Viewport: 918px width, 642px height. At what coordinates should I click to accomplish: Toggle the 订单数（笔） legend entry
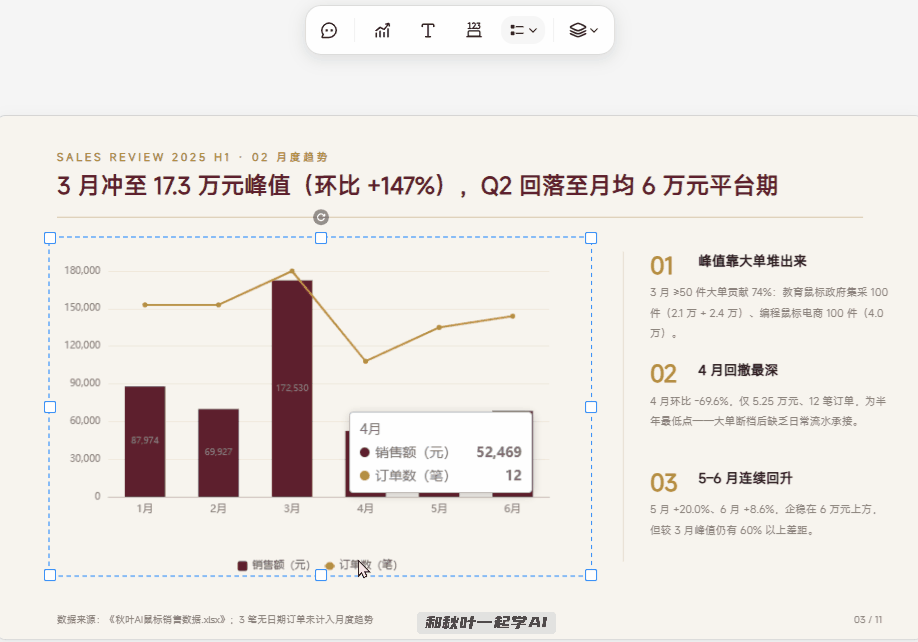click(361, 565)
